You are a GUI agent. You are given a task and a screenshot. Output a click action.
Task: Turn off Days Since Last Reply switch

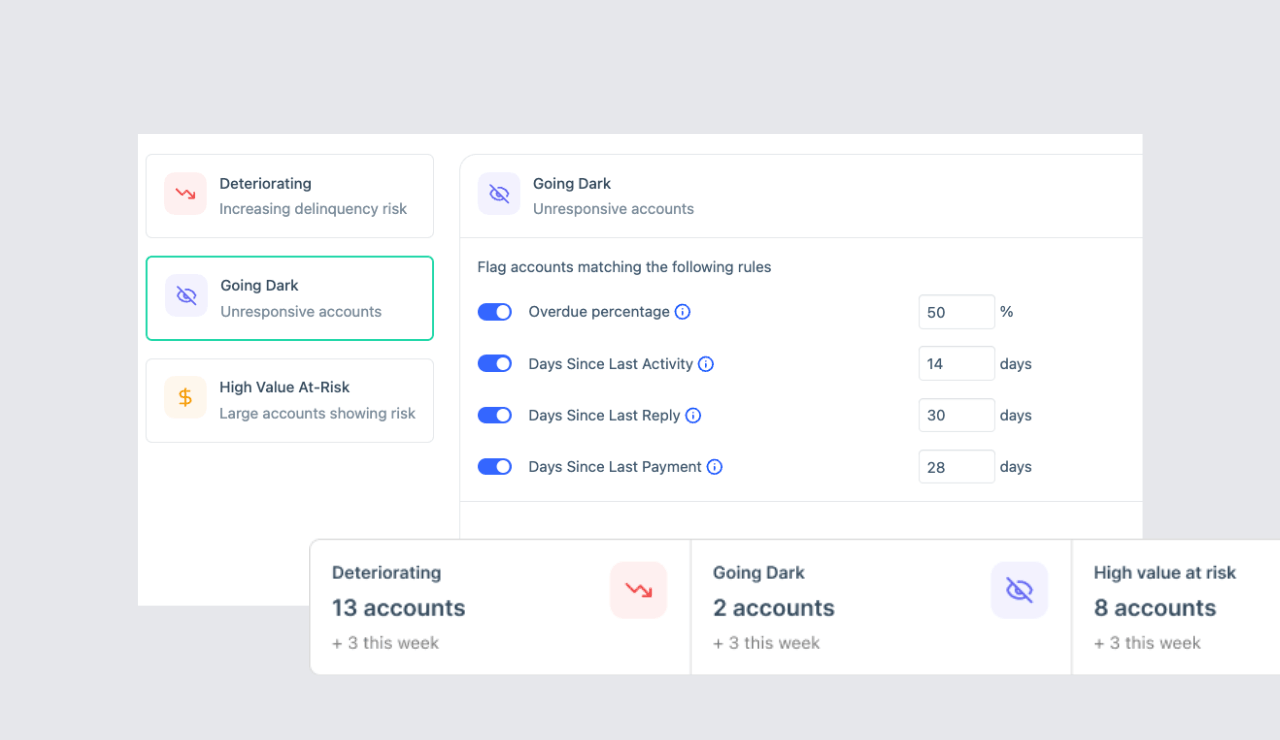coord(495,415)
